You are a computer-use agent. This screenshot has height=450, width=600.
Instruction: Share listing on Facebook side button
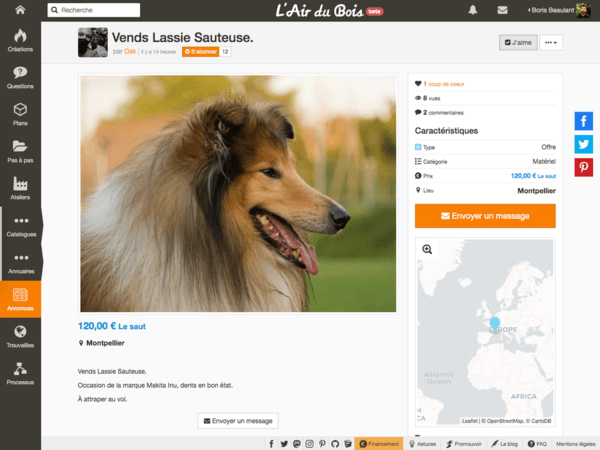[x=584, y=121]
